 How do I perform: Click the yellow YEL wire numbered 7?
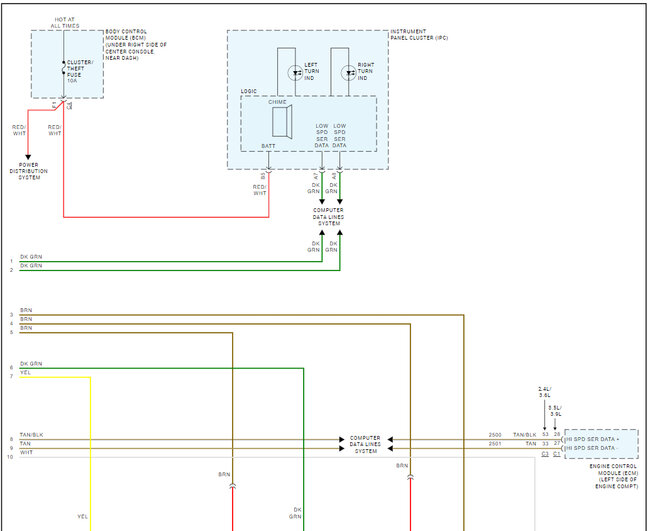click(55, 377)
